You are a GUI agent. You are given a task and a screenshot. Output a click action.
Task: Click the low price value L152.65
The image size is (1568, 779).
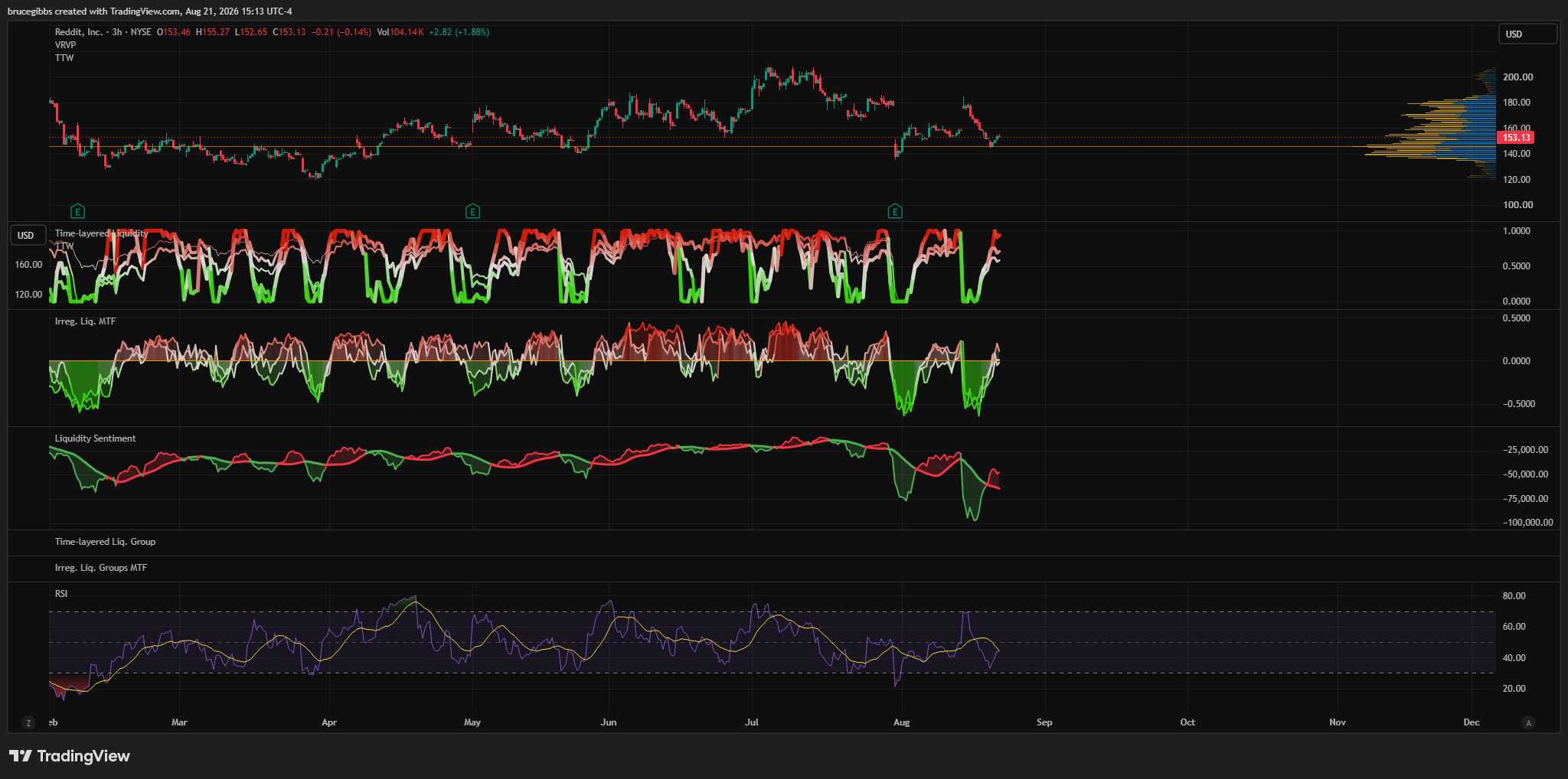click(x=251, y=32)
